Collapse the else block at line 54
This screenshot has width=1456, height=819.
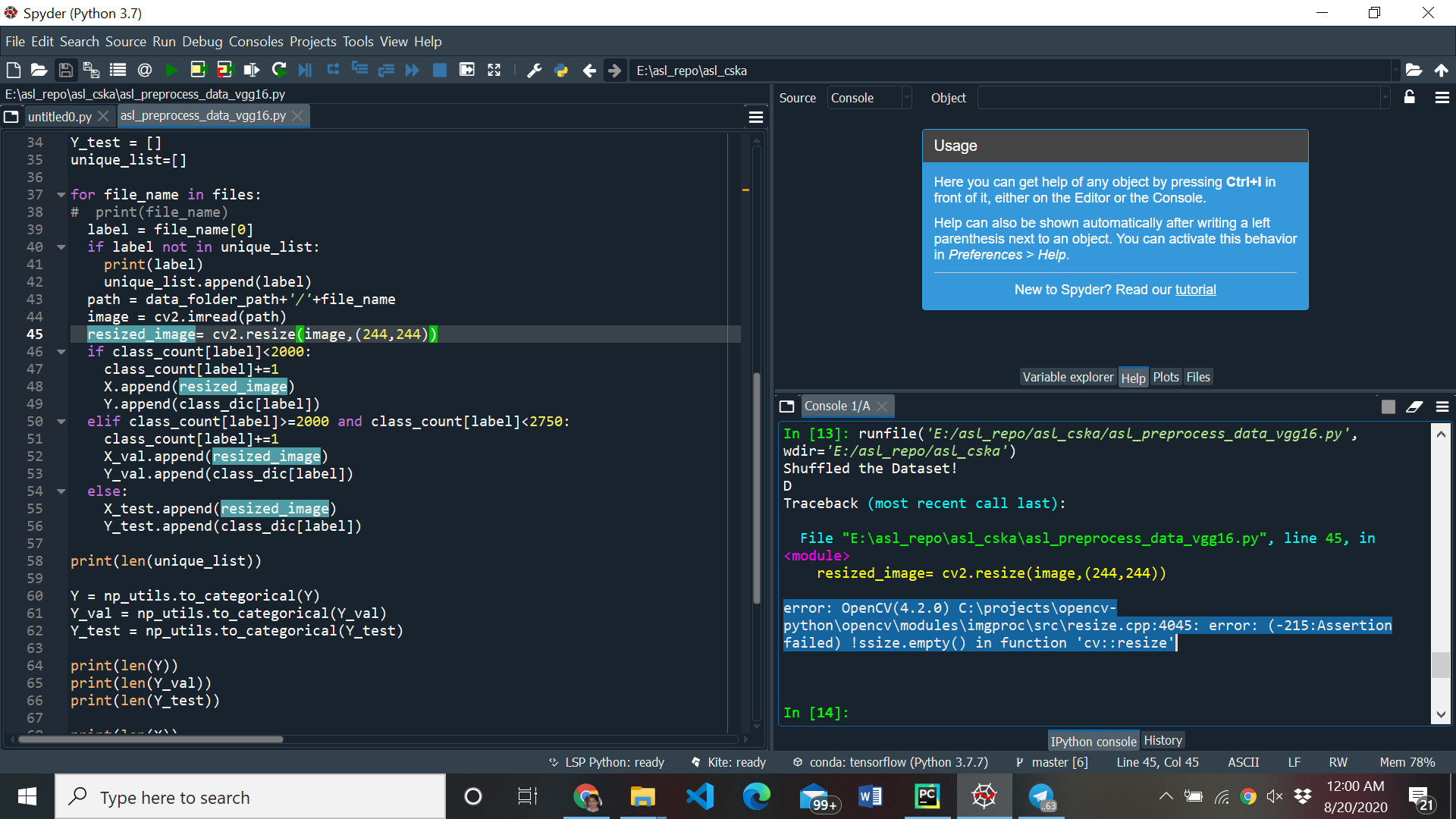point(61,491)
